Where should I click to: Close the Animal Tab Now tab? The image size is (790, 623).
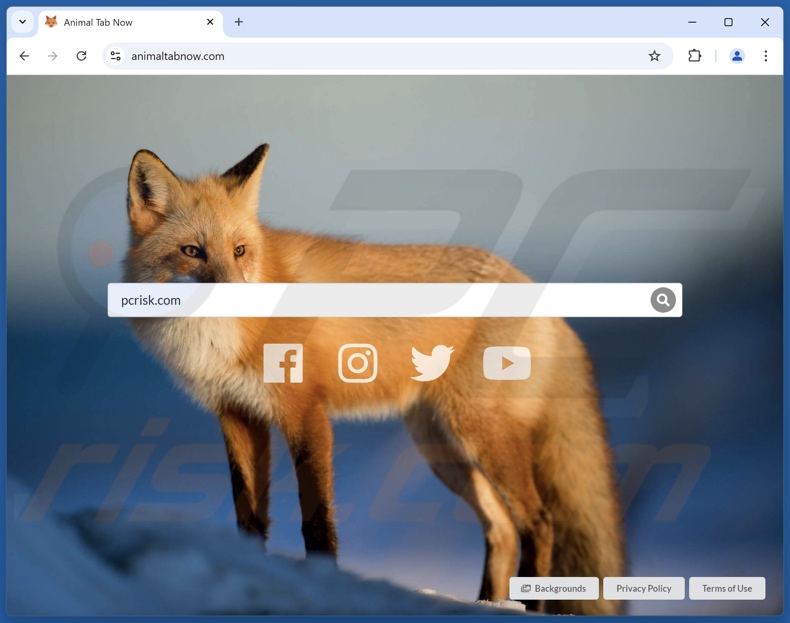(210, 22)
